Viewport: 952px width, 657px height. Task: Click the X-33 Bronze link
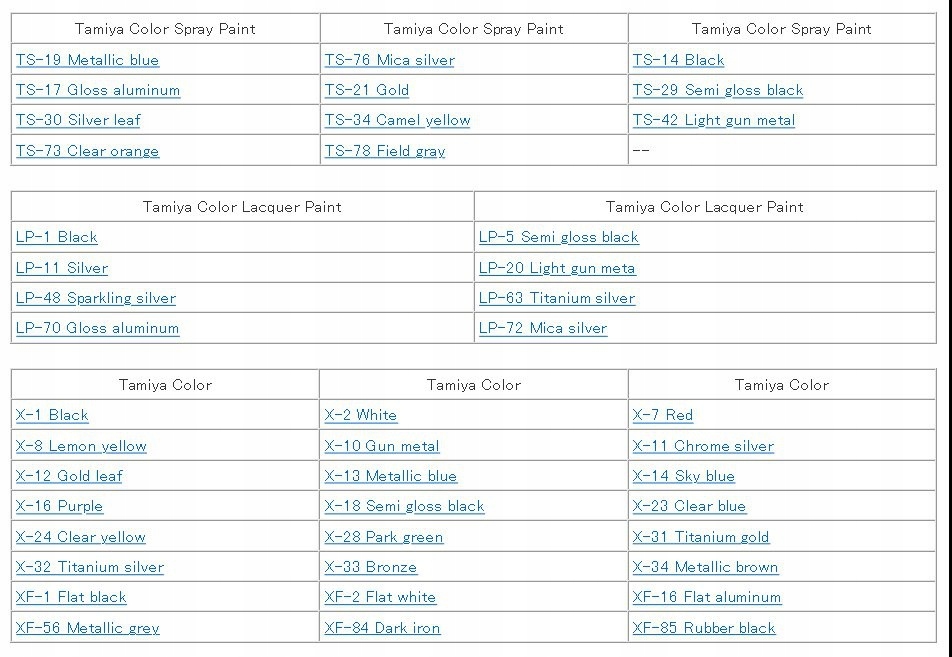(x=370, y=567)
